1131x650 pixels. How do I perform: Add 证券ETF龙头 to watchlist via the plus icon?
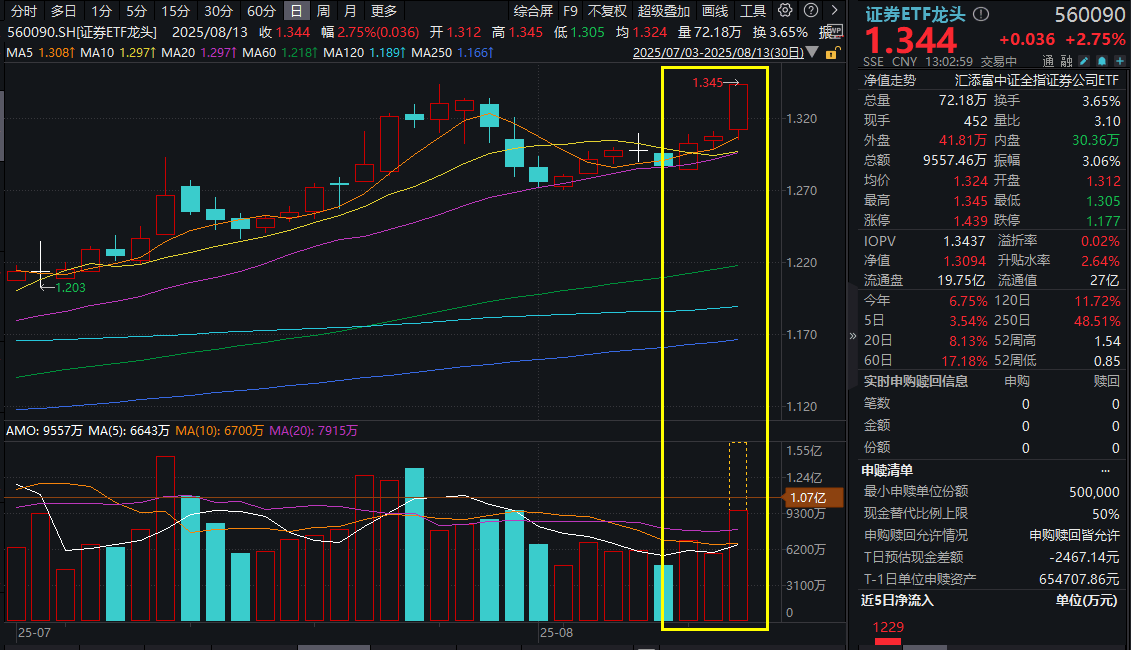(x=1118, y=61)
